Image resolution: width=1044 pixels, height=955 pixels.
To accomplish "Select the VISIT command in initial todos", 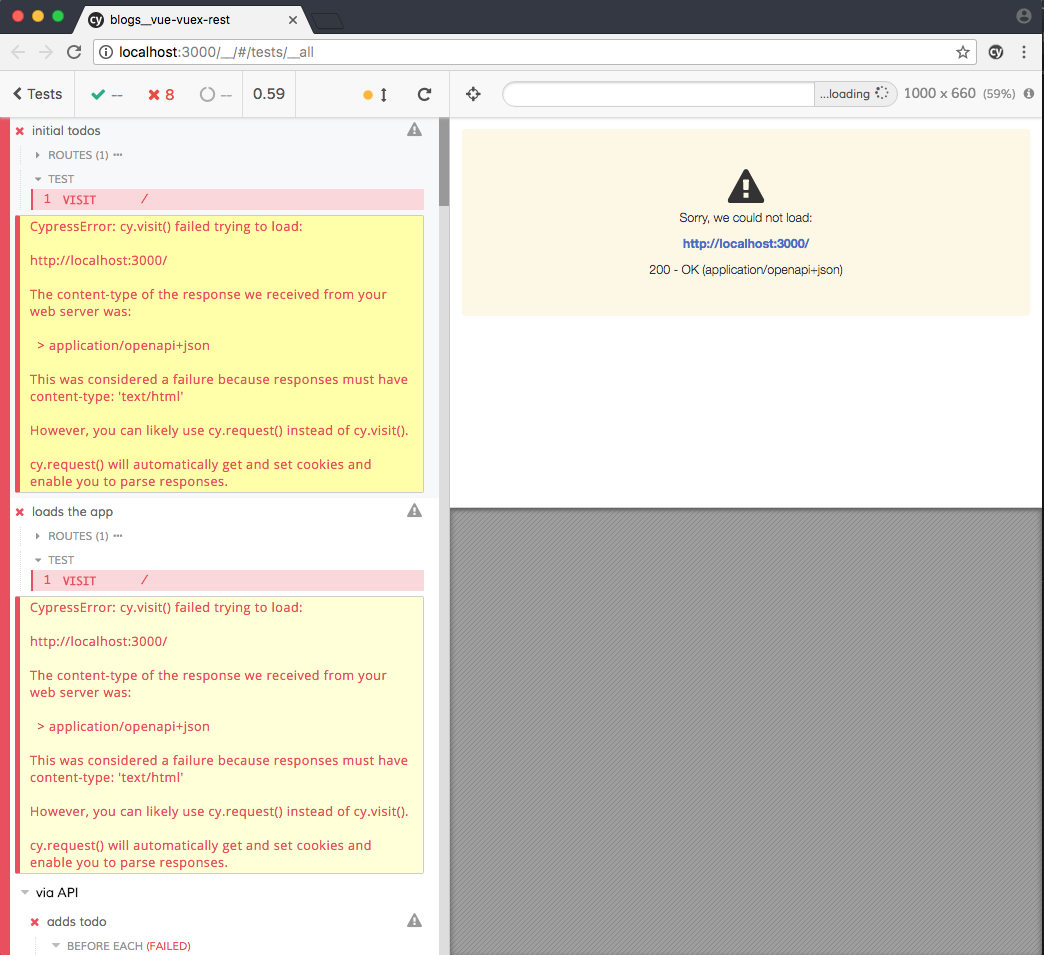I will tap(228, 199).
